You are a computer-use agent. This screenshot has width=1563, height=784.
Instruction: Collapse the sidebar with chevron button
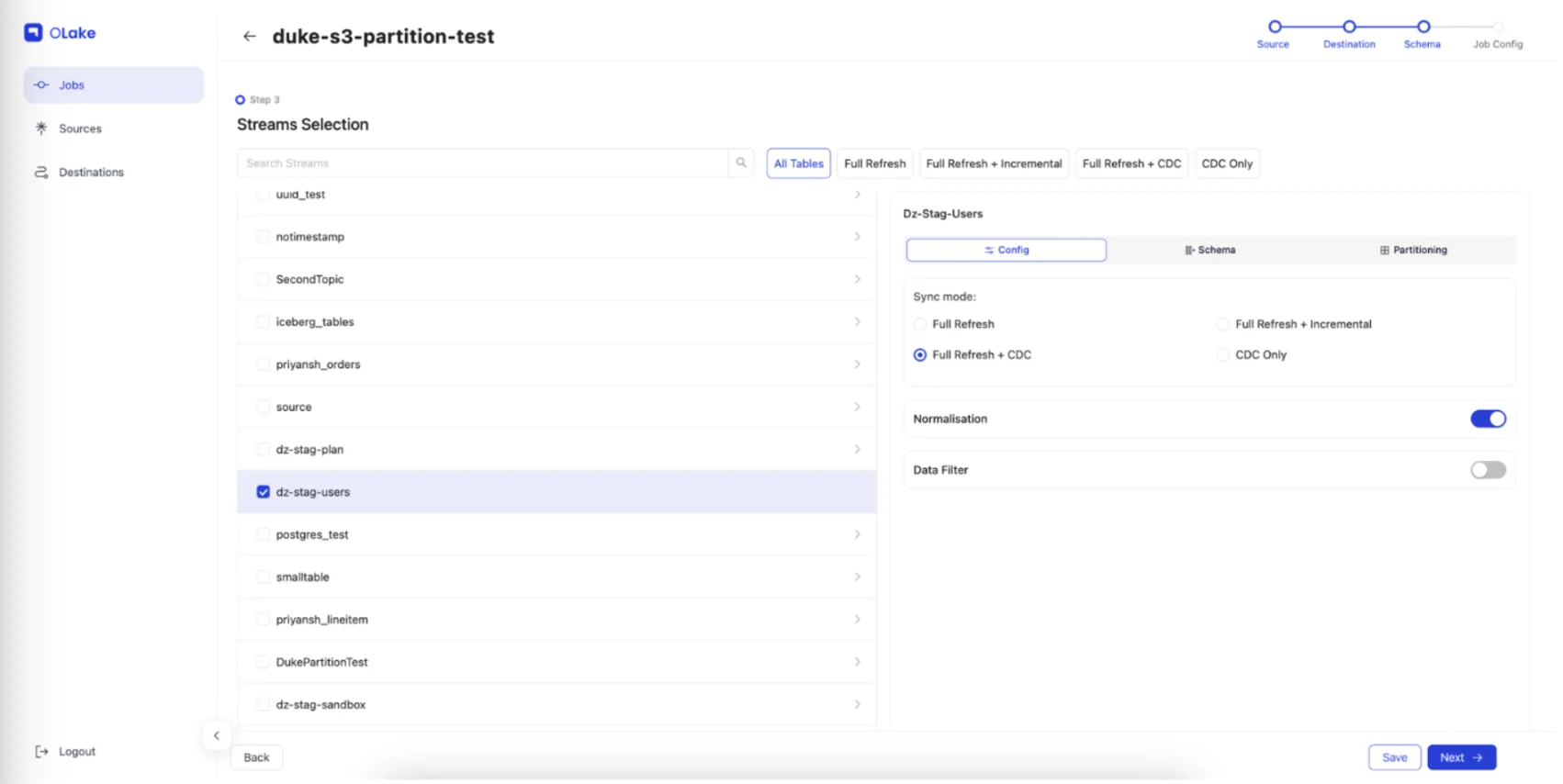tap(217, 735)
